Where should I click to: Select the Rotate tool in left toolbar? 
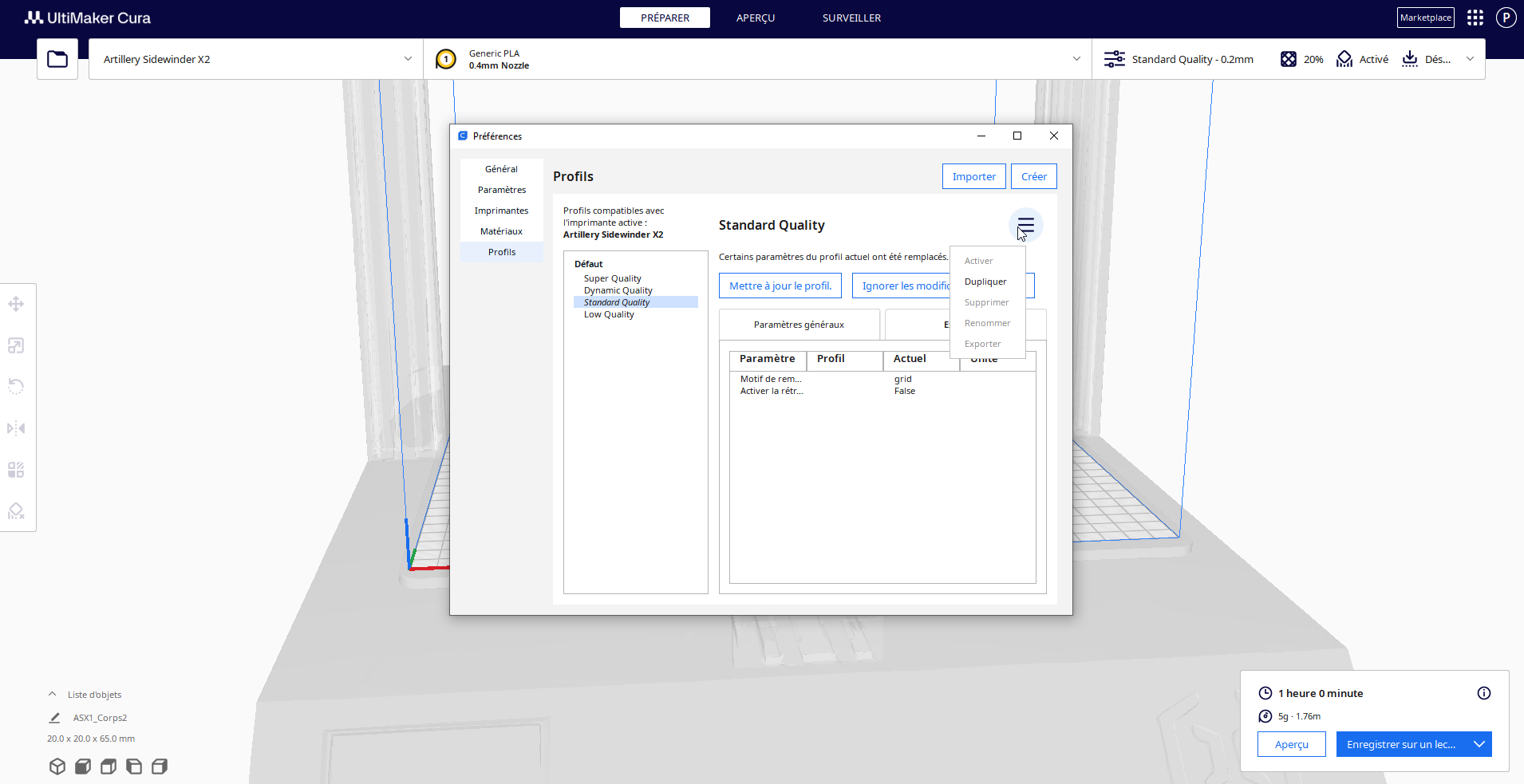coord(16,387)
